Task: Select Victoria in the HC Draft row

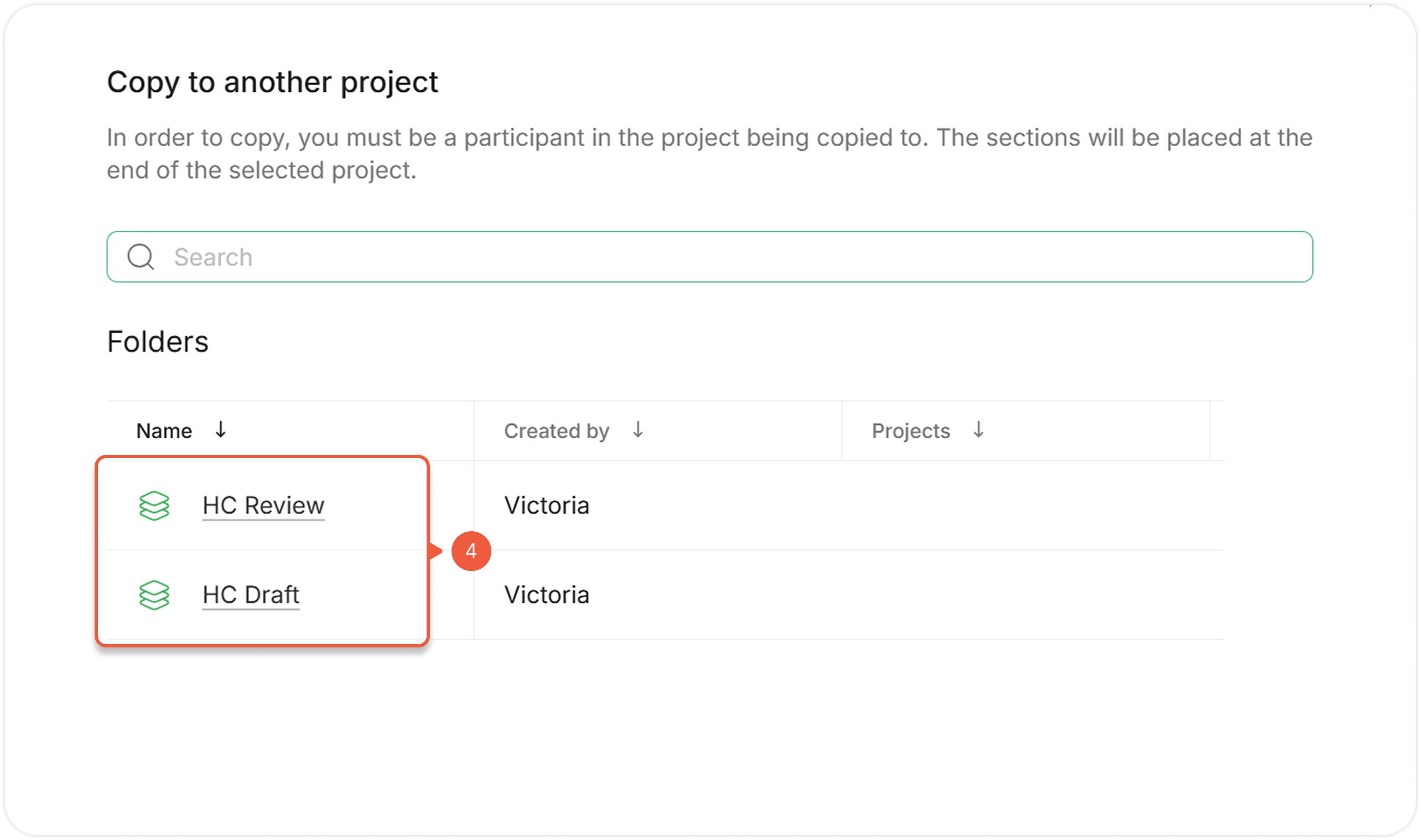Action: (547, 595)
